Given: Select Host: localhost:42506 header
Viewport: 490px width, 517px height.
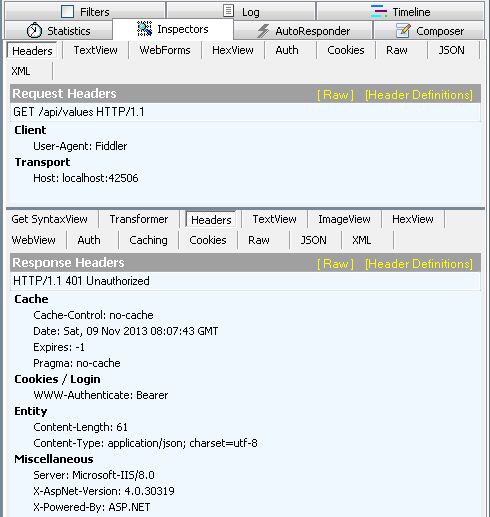Looking at the screenshot, I should [x=86, y=178].
